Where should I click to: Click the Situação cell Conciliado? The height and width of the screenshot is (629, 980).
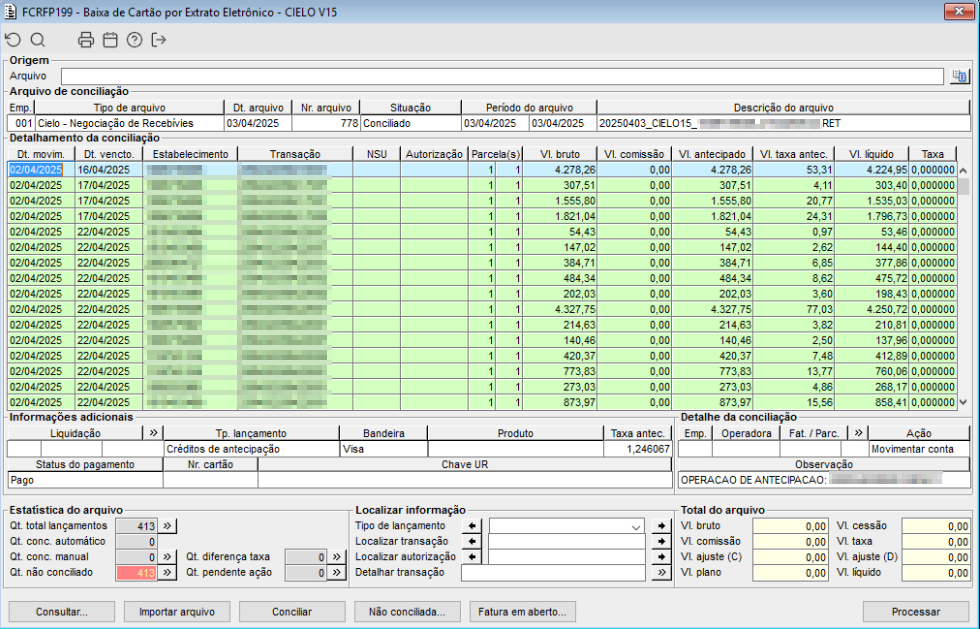(x=411, y=123)
